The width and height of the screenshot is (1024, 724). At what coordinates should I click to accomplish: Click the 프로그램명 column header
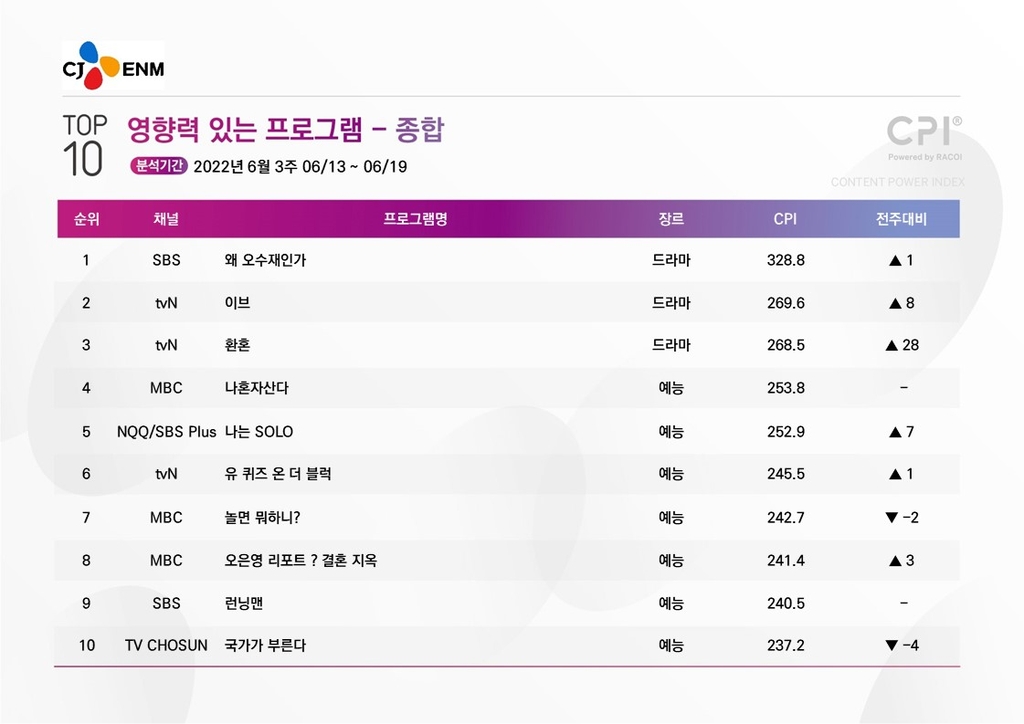pyautogui.click(x=415, y=219)
